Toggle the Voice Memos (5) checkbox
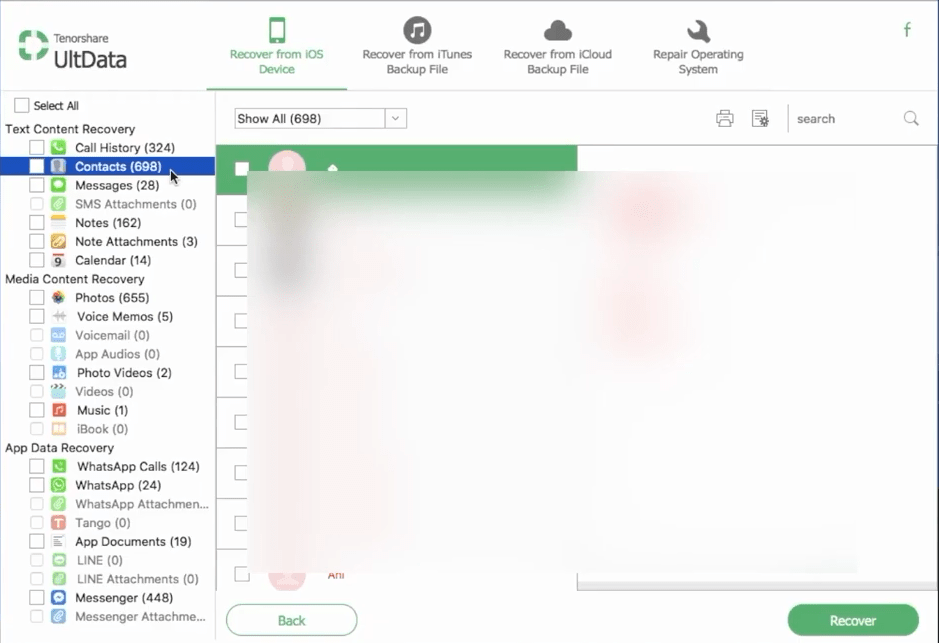Image resolution: width=939 pixels, height=643 pixels. 37,317
